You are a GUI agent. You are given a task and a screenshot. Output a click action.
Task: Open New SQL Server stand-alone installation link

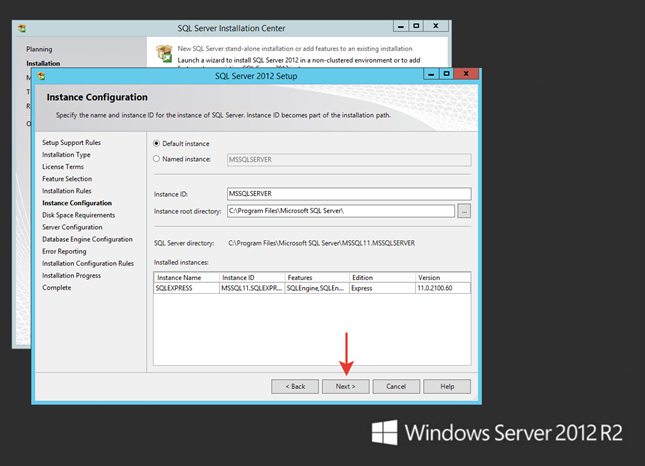[295, 49]
